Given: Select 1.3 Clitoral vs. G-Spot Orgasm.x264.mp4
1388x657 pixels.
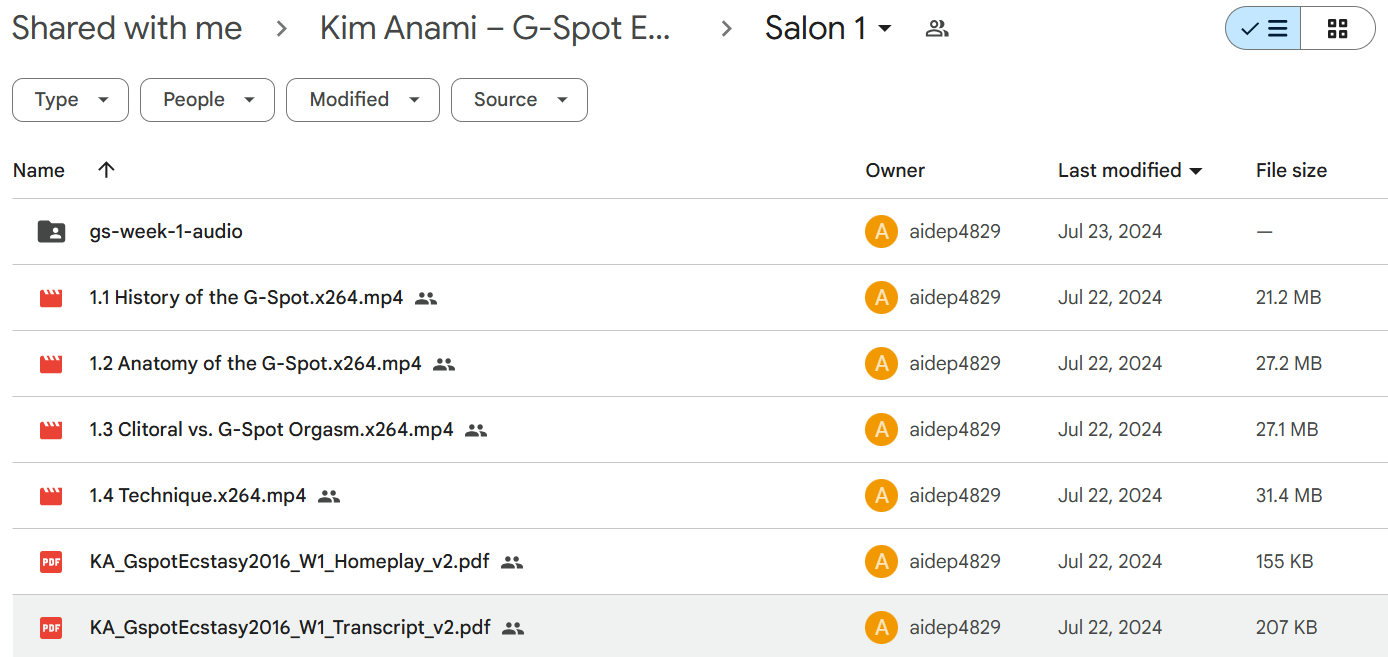Looking at the screenshot, I should tap(272, 429).
